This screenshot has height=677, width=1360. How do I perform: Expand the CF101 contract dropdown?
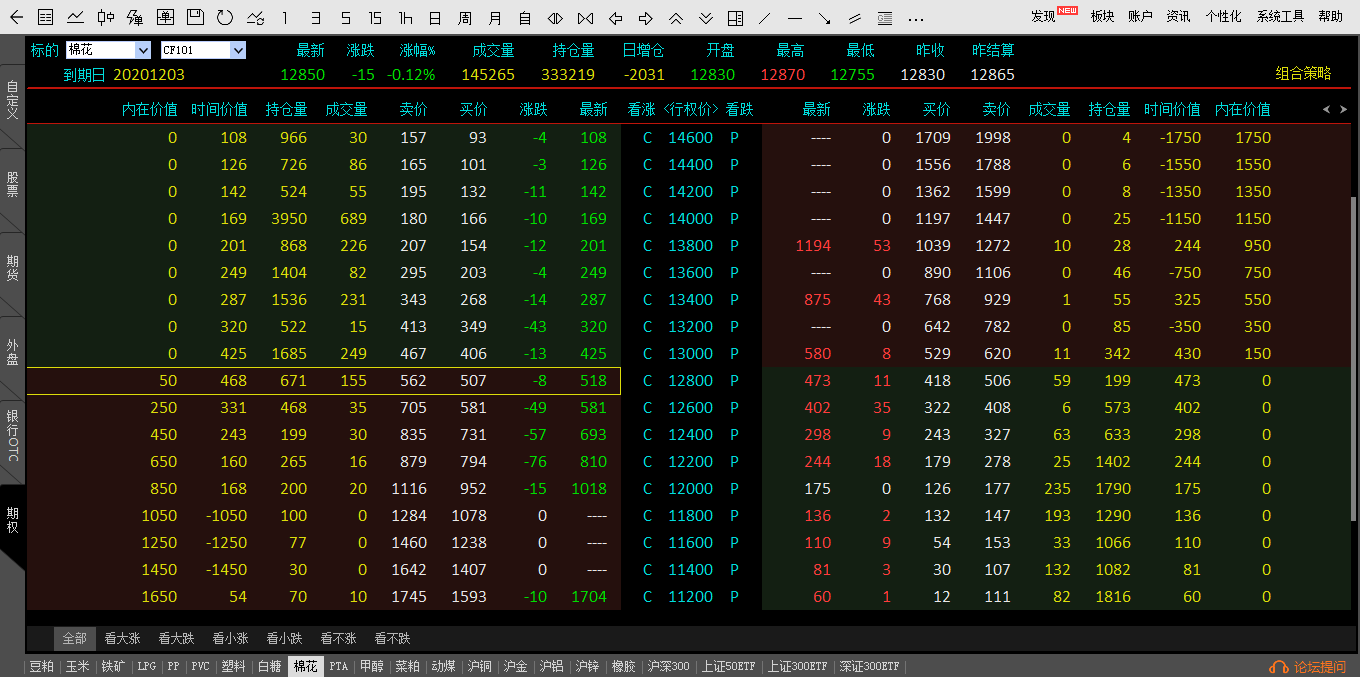coord(237,50)
